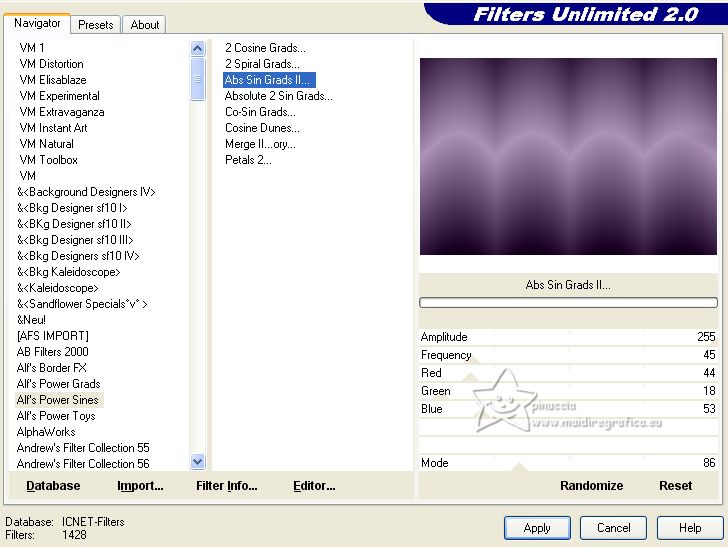Select the &<Background Designers IV> category

coord(86,192)
